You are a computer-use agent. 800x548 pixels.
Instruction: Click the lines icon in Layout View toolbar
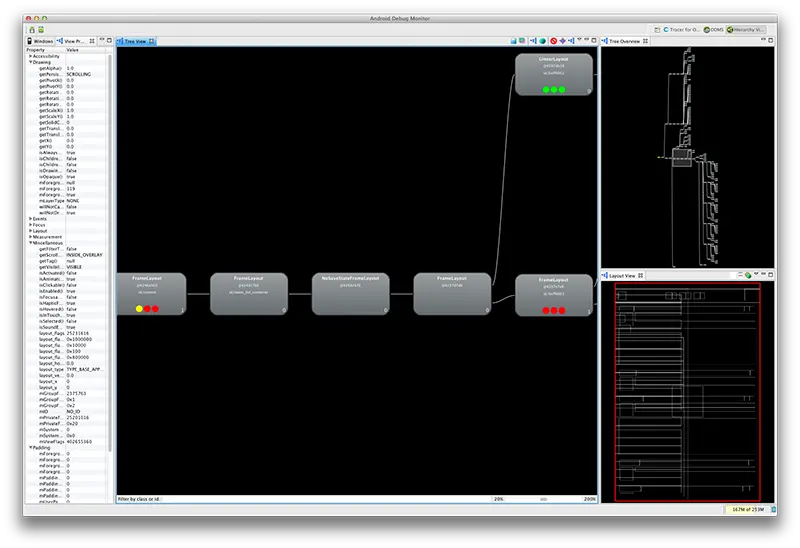(x=740, y=275)
